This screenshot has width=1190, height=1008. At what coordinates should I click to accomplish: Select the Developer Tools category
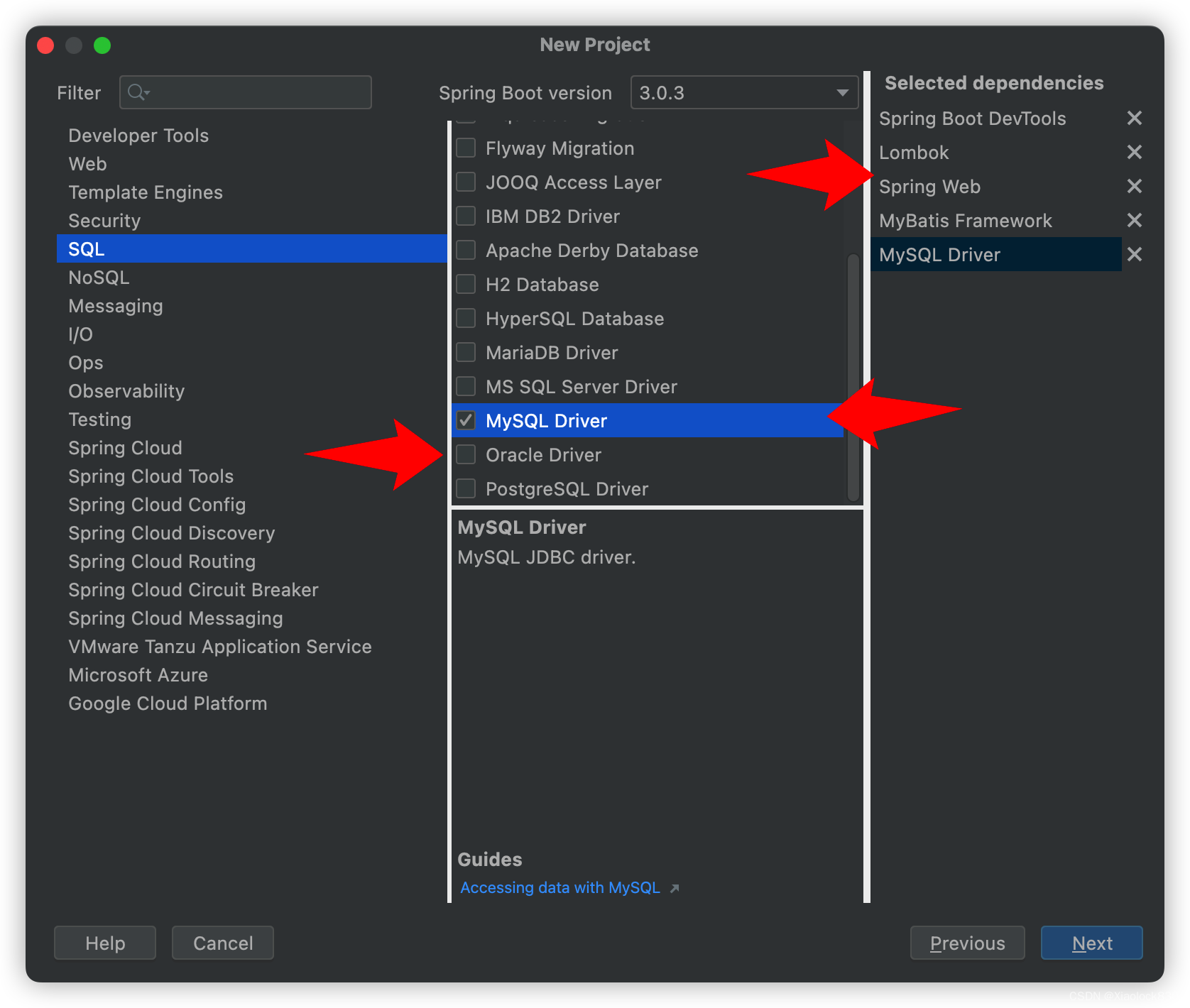[252, 135]
